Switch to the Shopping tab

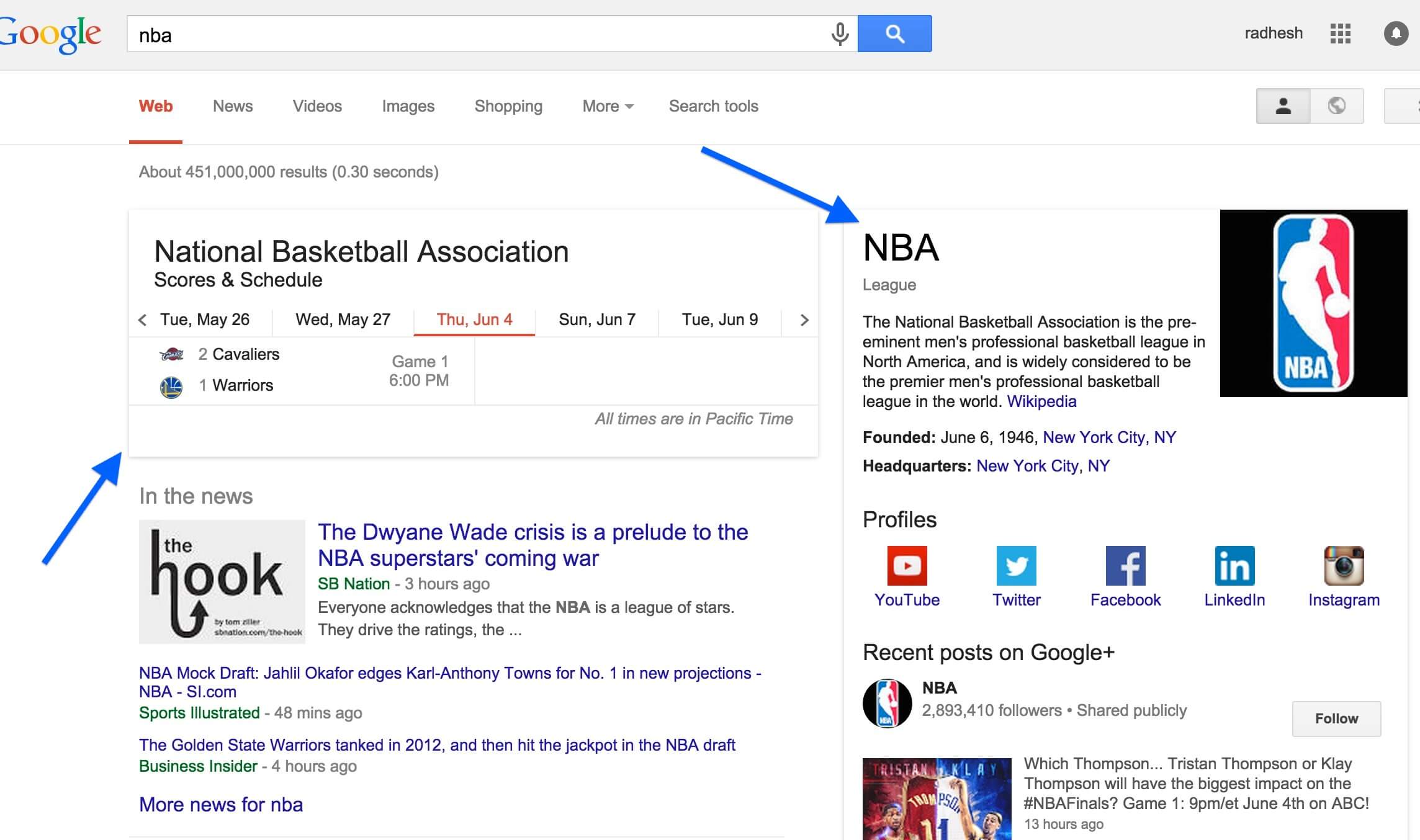(x=508, y=106)
